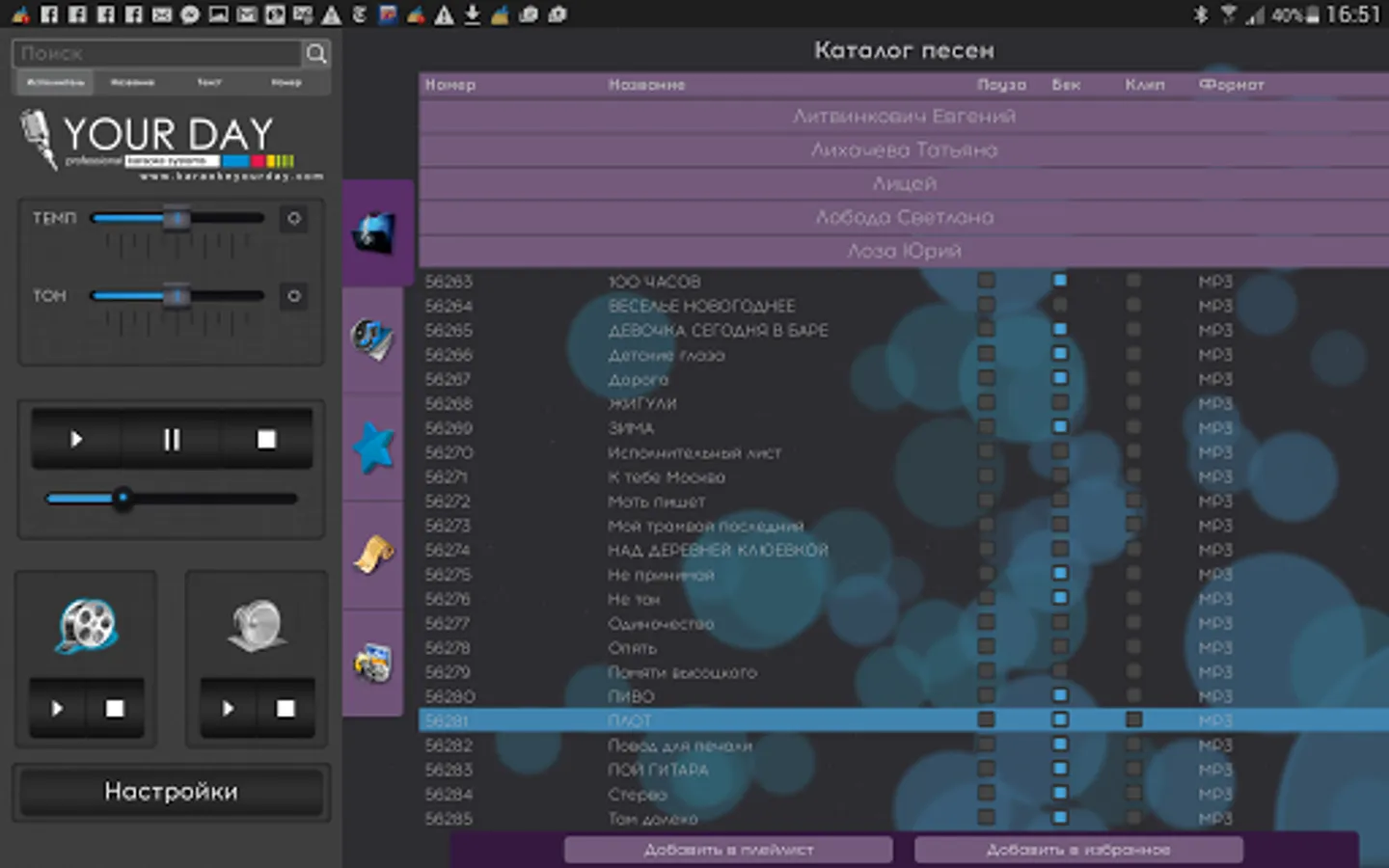Open the music playlist sidebar icon
Viewport: 1389px width, 868px height.
[x=372, y=339]
